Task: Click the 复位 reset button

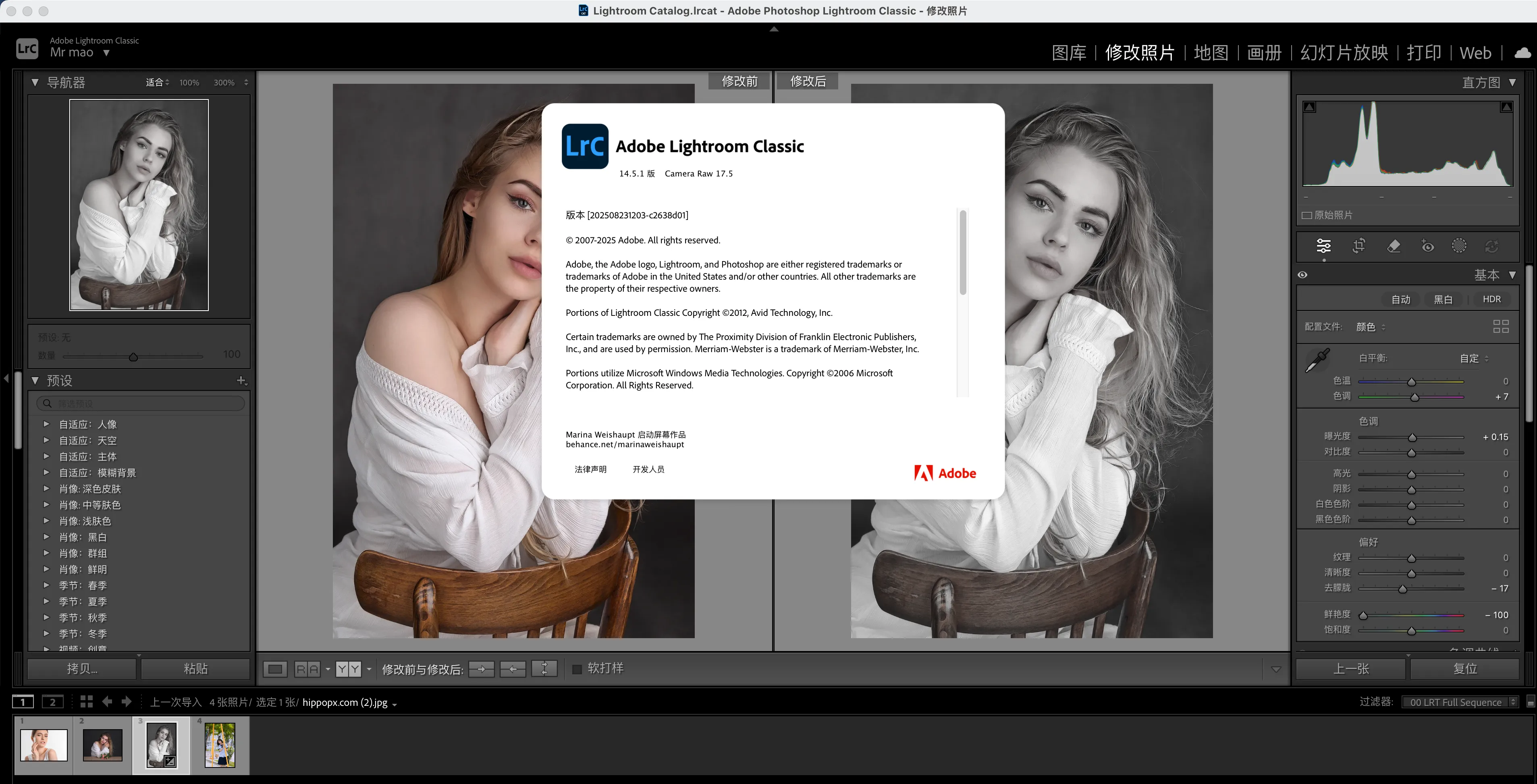Action: [1465, 669]
